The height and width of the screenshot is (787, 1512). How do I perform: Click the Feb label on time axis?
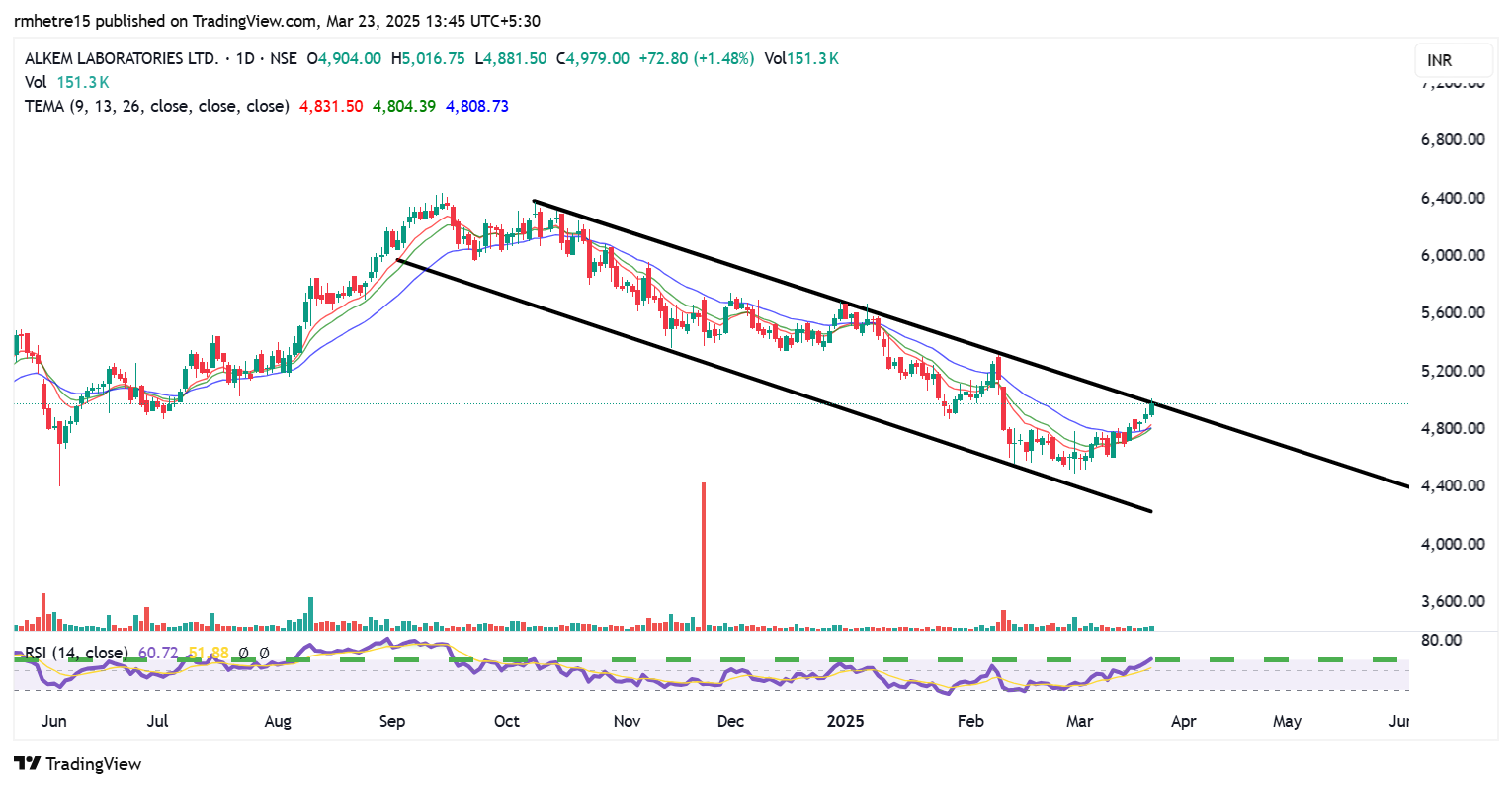[970, 721]
